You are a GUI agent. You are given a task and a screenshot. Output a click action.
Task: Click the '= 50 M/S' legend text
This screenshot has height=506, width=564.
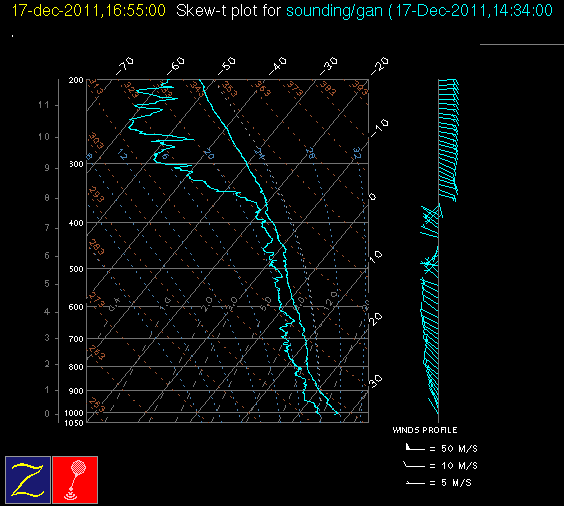tap(454, 448)
